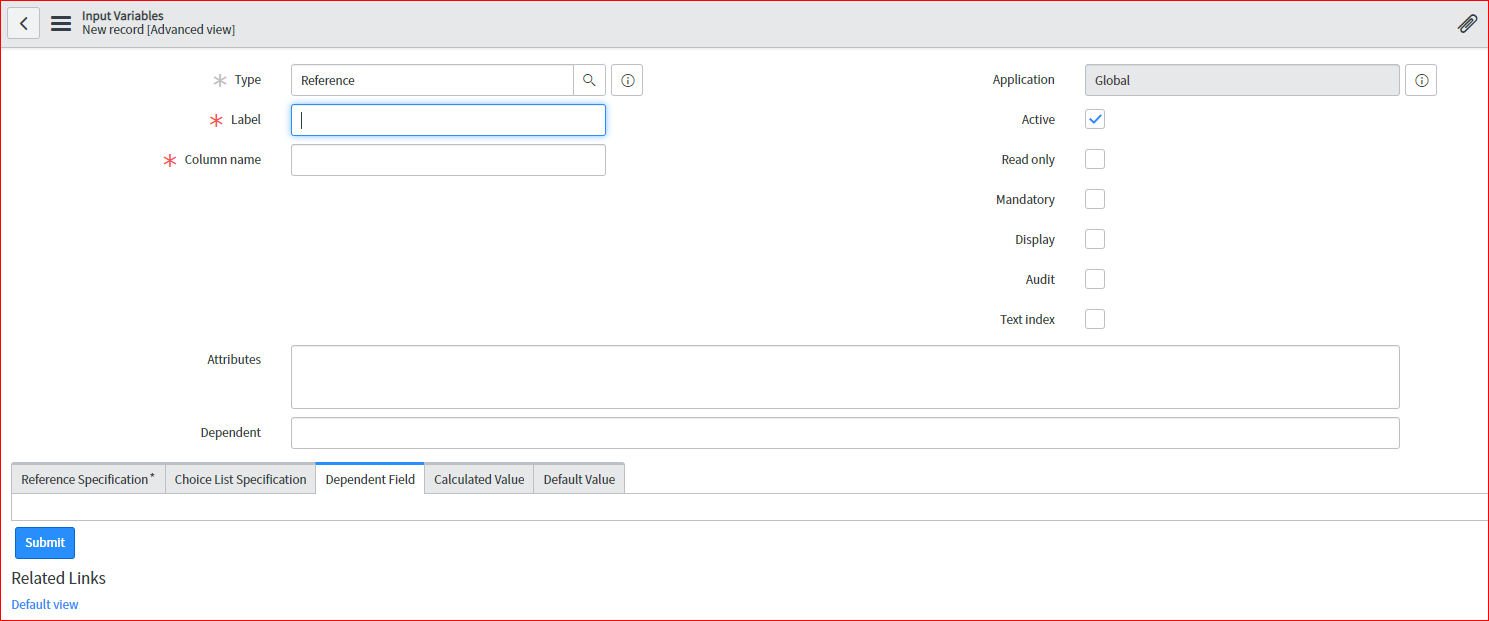Enable the Read only checkbox
The width and height of the screenshot is (1489, 621).
[1095, 159]
